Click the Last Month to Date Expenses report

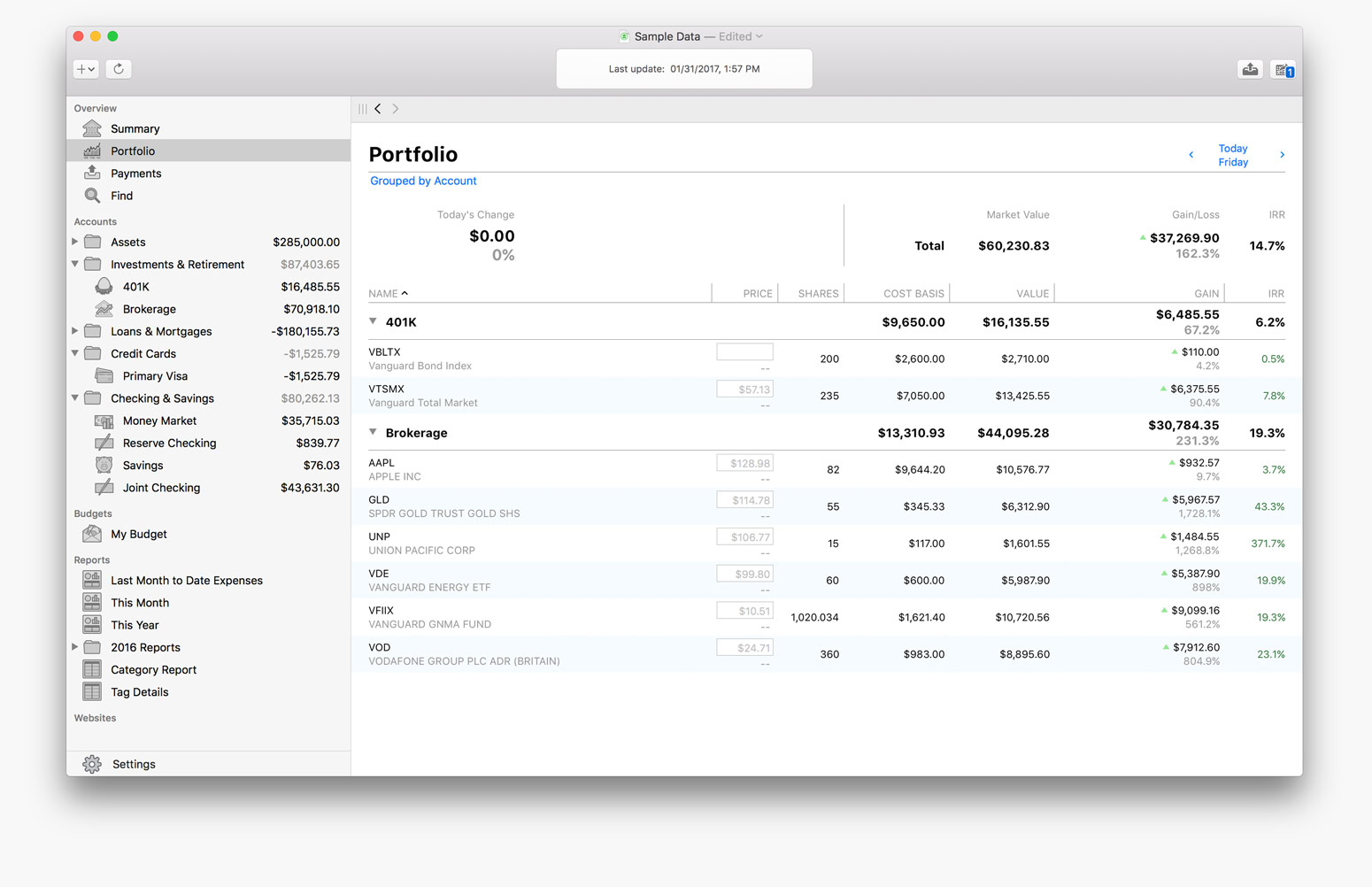[209, 581]
